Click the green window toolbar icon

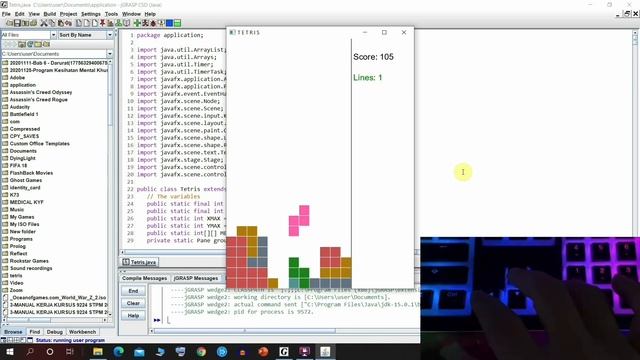[x=177, y=23]
